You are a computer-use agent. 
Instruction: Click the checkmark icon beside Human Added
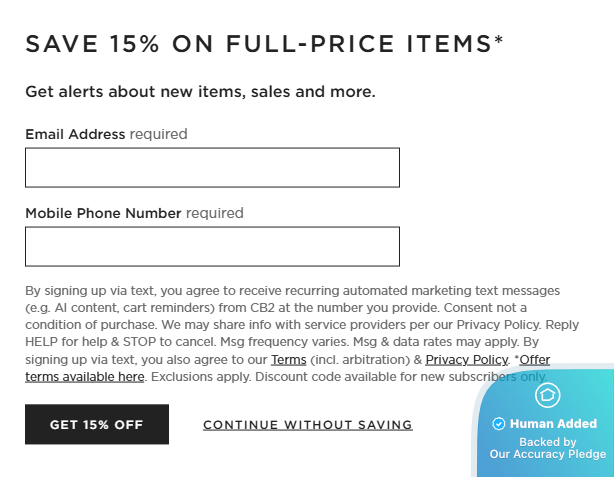tap(499, 424)
